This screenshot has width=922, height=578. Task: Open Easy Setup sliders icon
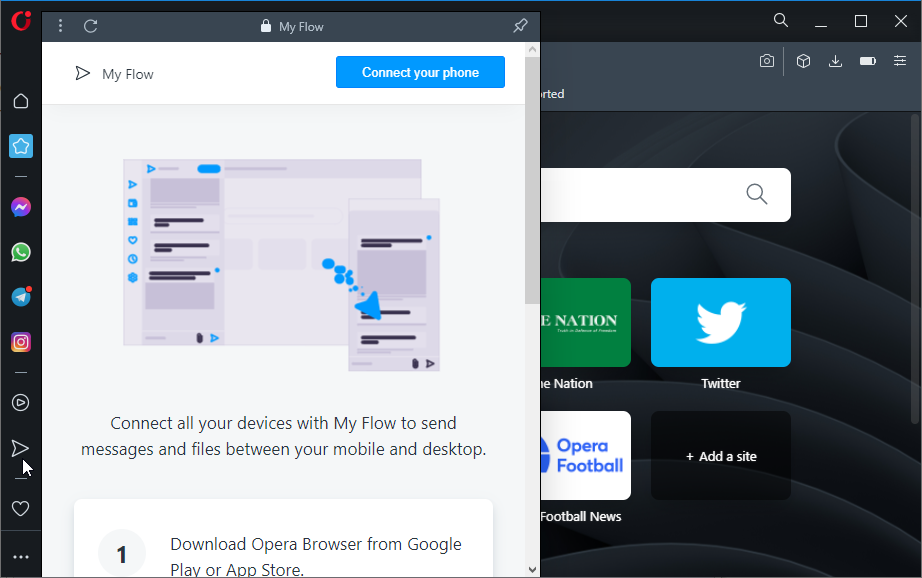pyautogui.click(x=900, y=61)
